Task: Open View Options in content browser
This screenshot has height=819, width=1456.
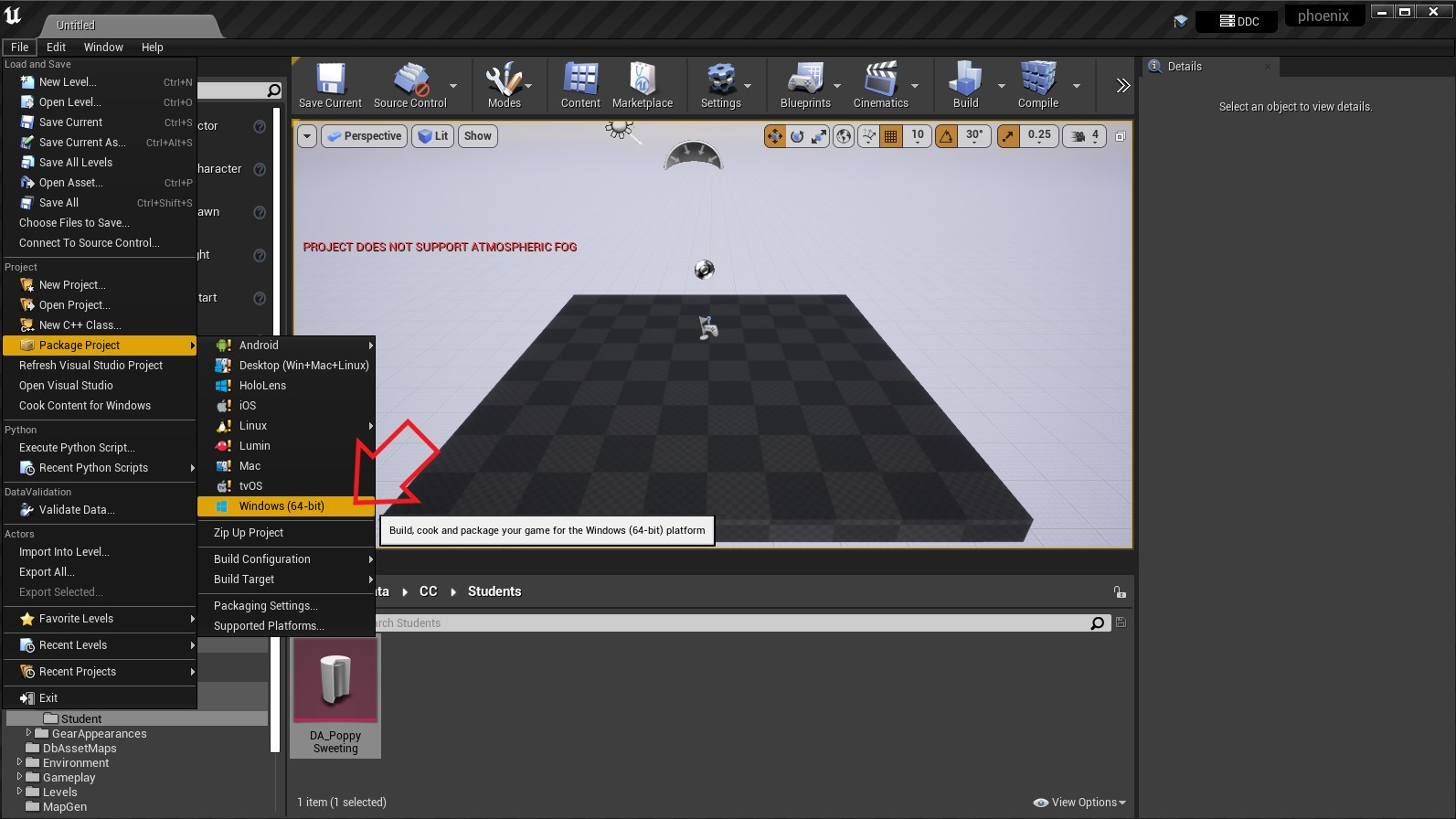Action: pyautogui.click(x=1079, y=803)
